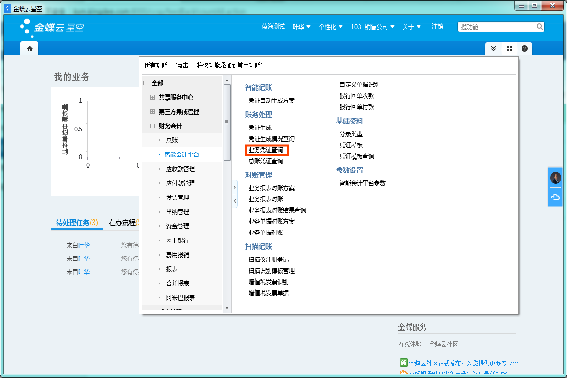
Task: Click the 注销 logout link
Action: click(x=437, y=26)
